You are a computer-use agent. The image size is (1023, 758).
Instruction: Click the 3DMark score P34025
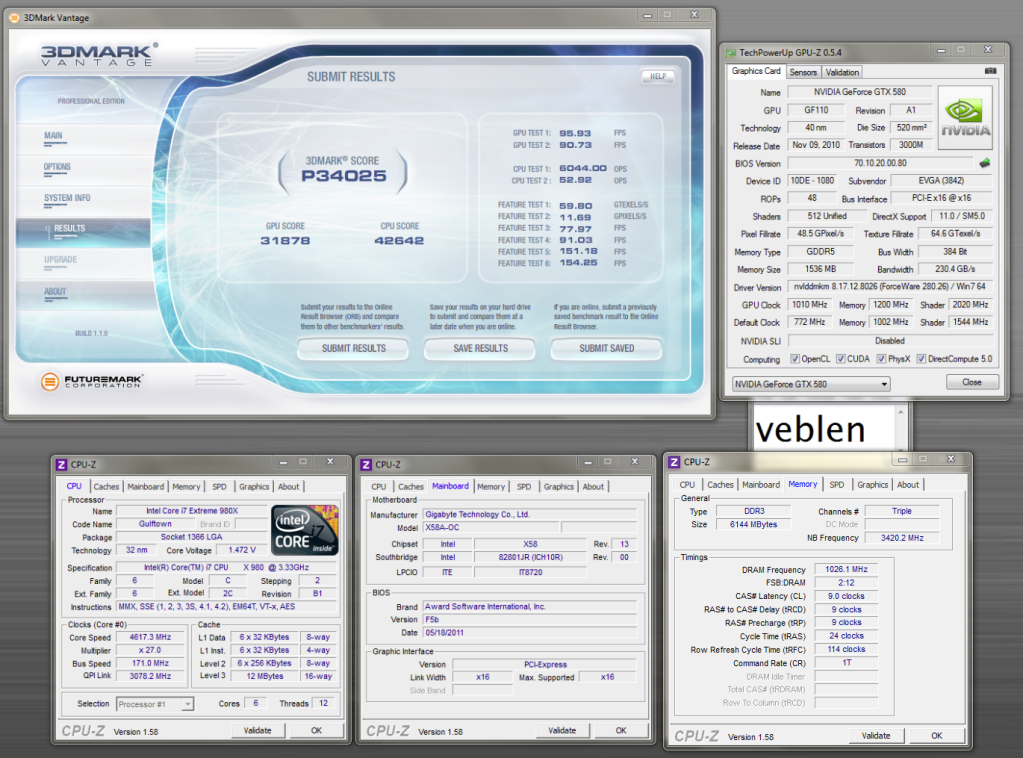[x=344, y=175]
